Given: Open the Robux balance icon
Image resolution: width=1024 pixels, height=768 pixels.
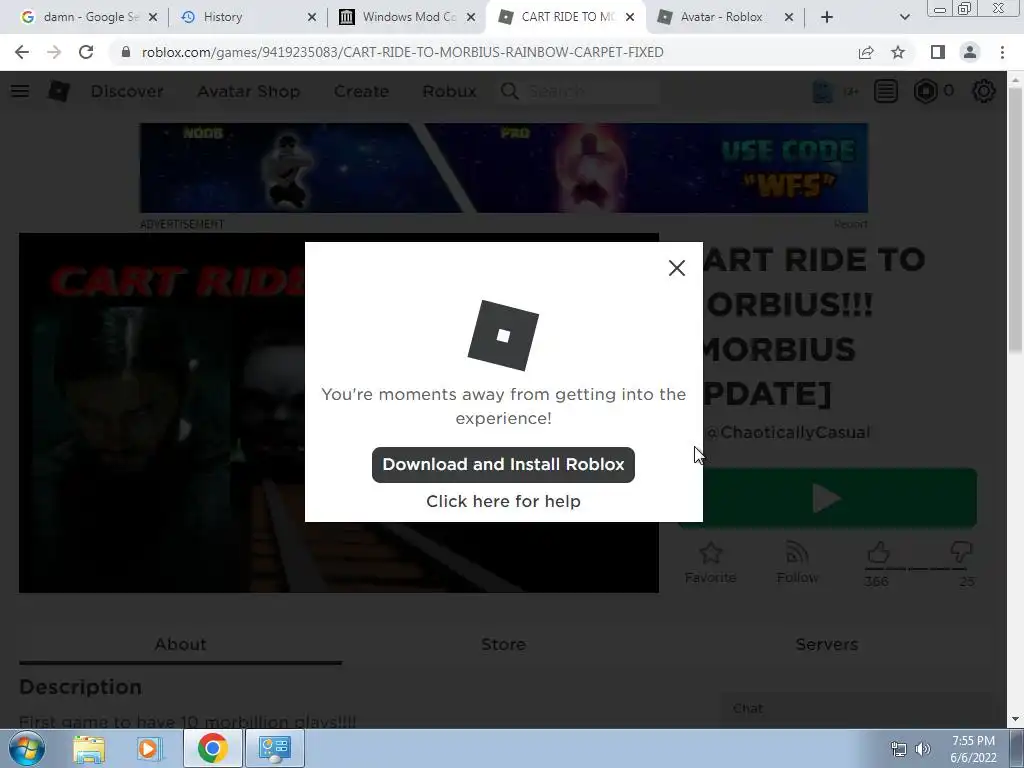Looking at the screenshot, I should (925, 91).
